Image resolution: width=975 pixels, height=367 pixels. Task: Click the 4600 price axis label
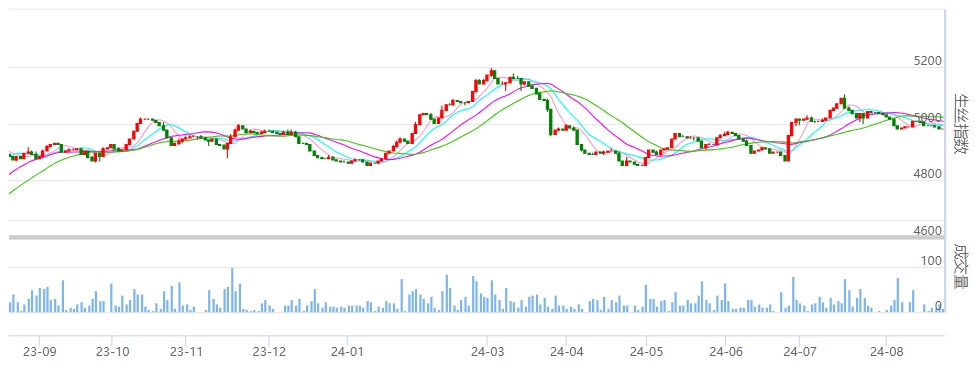pyautogui.click(x=928, y=231)
